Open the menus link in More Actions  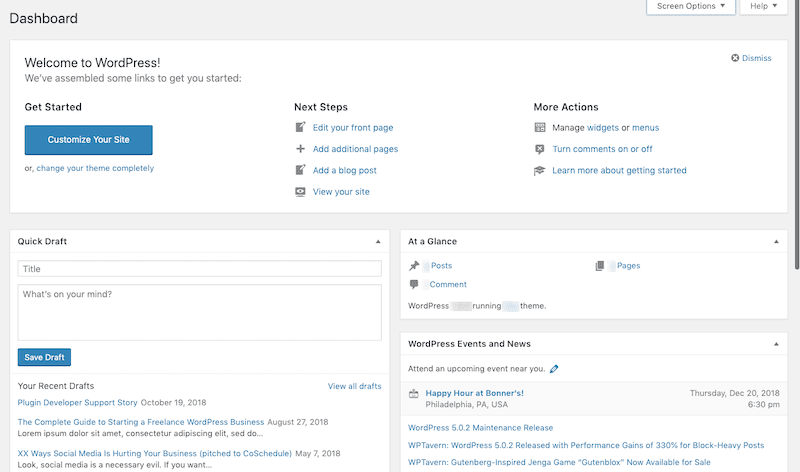click(x=645, y=128)
